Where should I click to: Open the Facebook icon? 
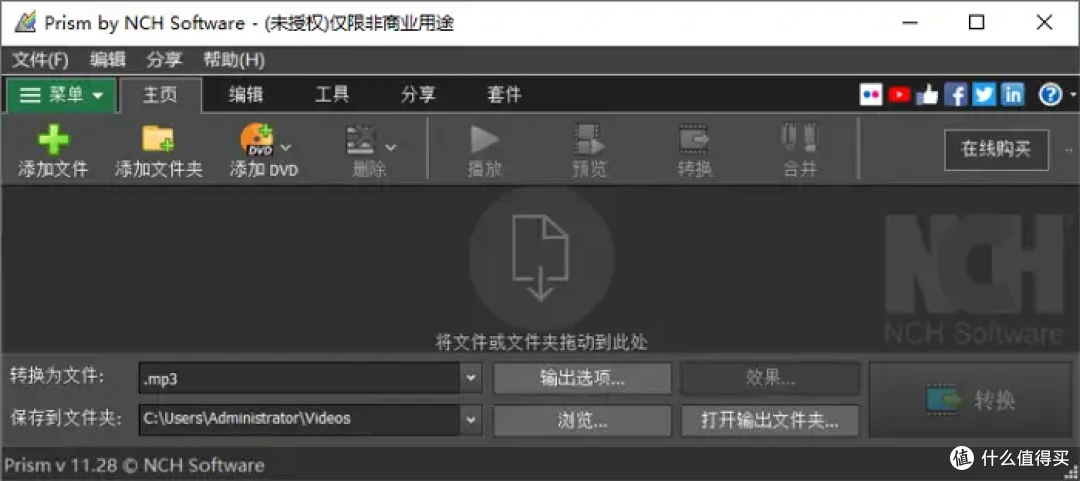(955, 94)
